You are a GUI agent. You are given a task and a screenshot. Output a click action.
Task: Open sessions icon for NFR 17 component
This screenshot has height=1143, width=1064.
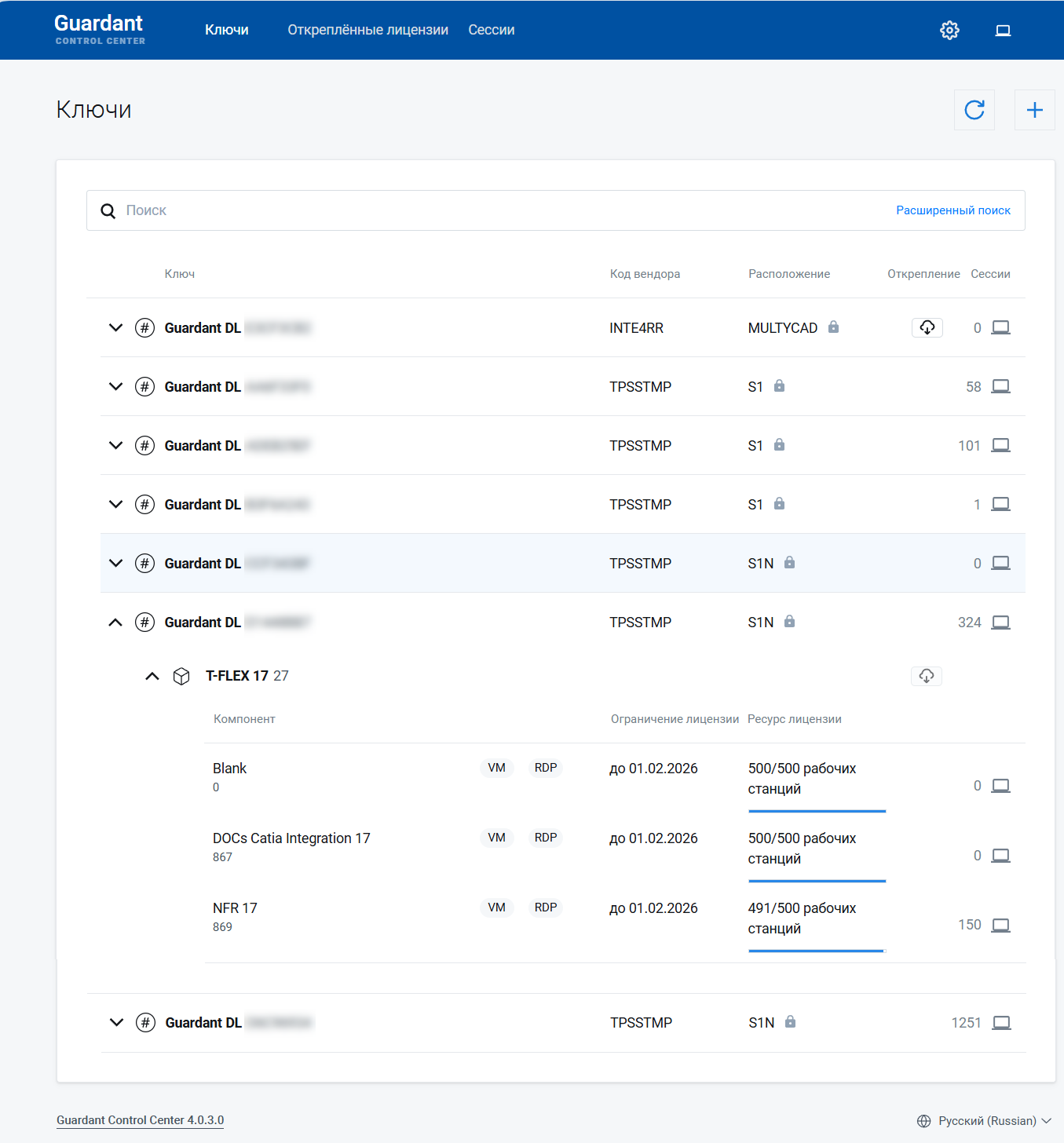tap(1000, 926)
